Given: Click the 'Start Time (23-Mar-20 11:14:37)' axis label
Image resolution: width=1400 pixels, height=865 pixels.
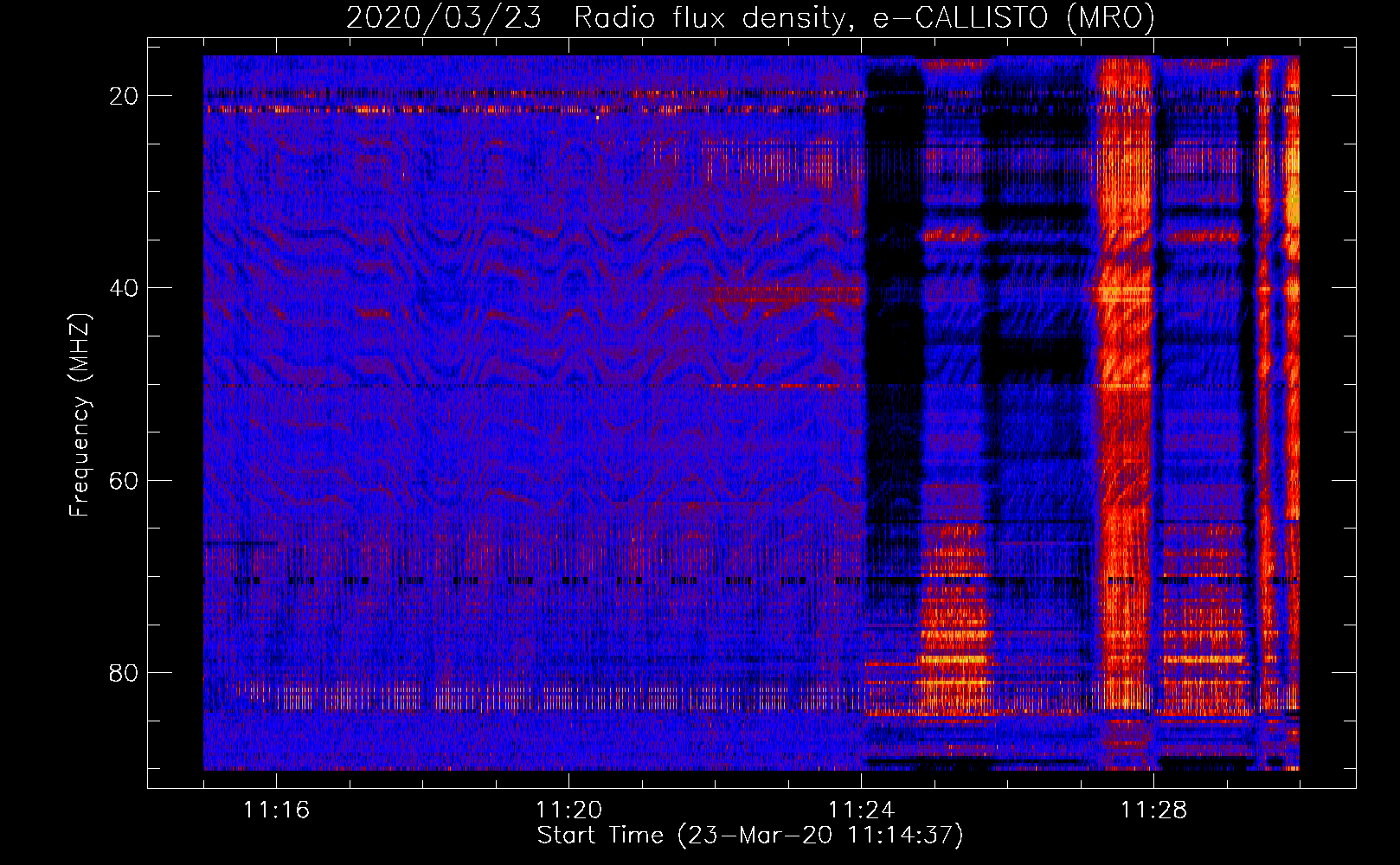Looking at the screenshot, I should click(x=750, y=836).
